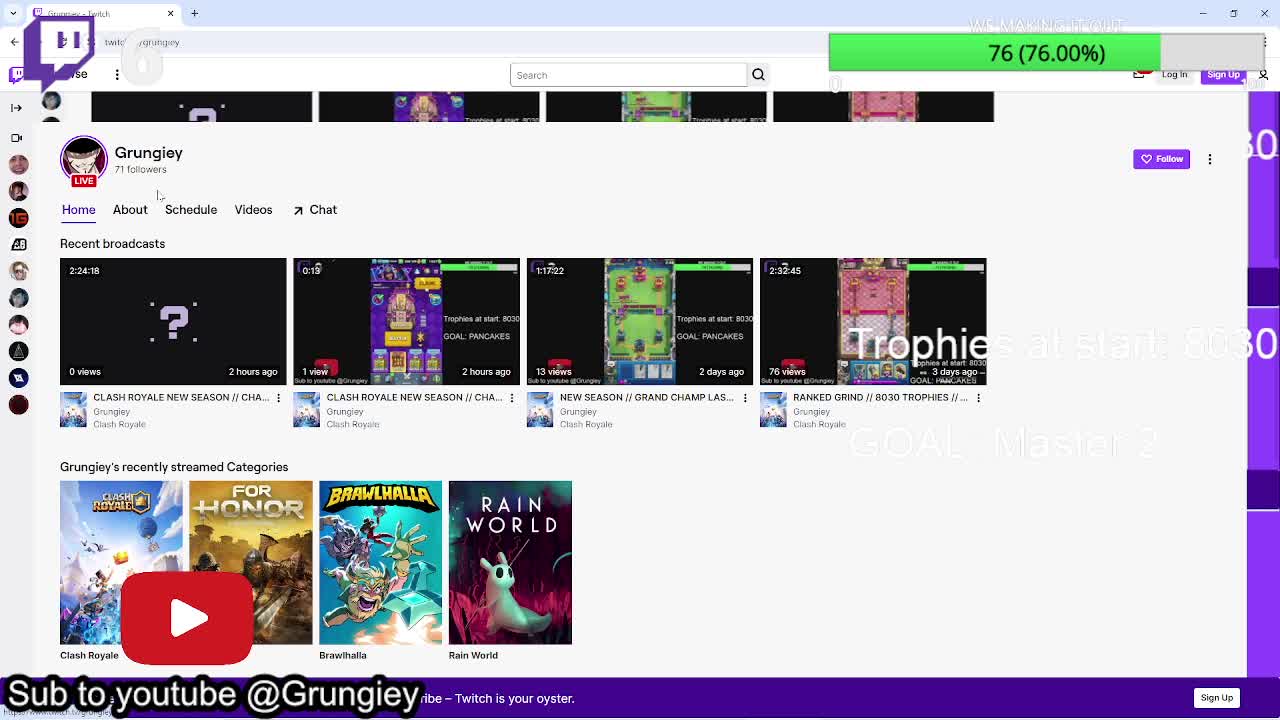Open the first CLASH ROYALE NEW SEASON title link
The height and width of the screenshot is (720, 1280).
tap(181, 398)
